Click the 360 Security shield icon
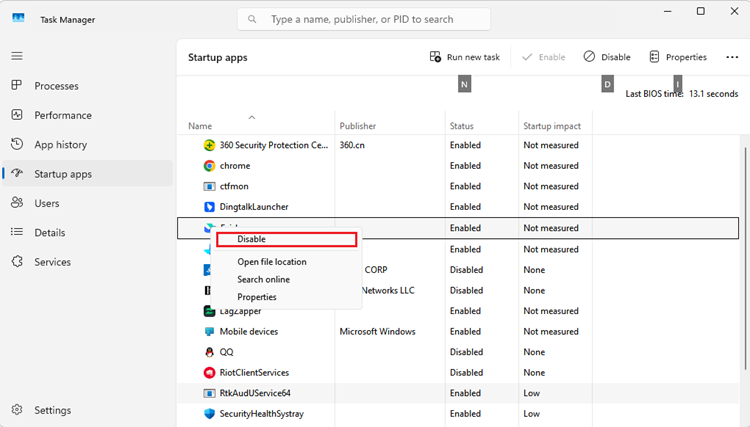Screen dimensions: 750x427 click(209, 145)
